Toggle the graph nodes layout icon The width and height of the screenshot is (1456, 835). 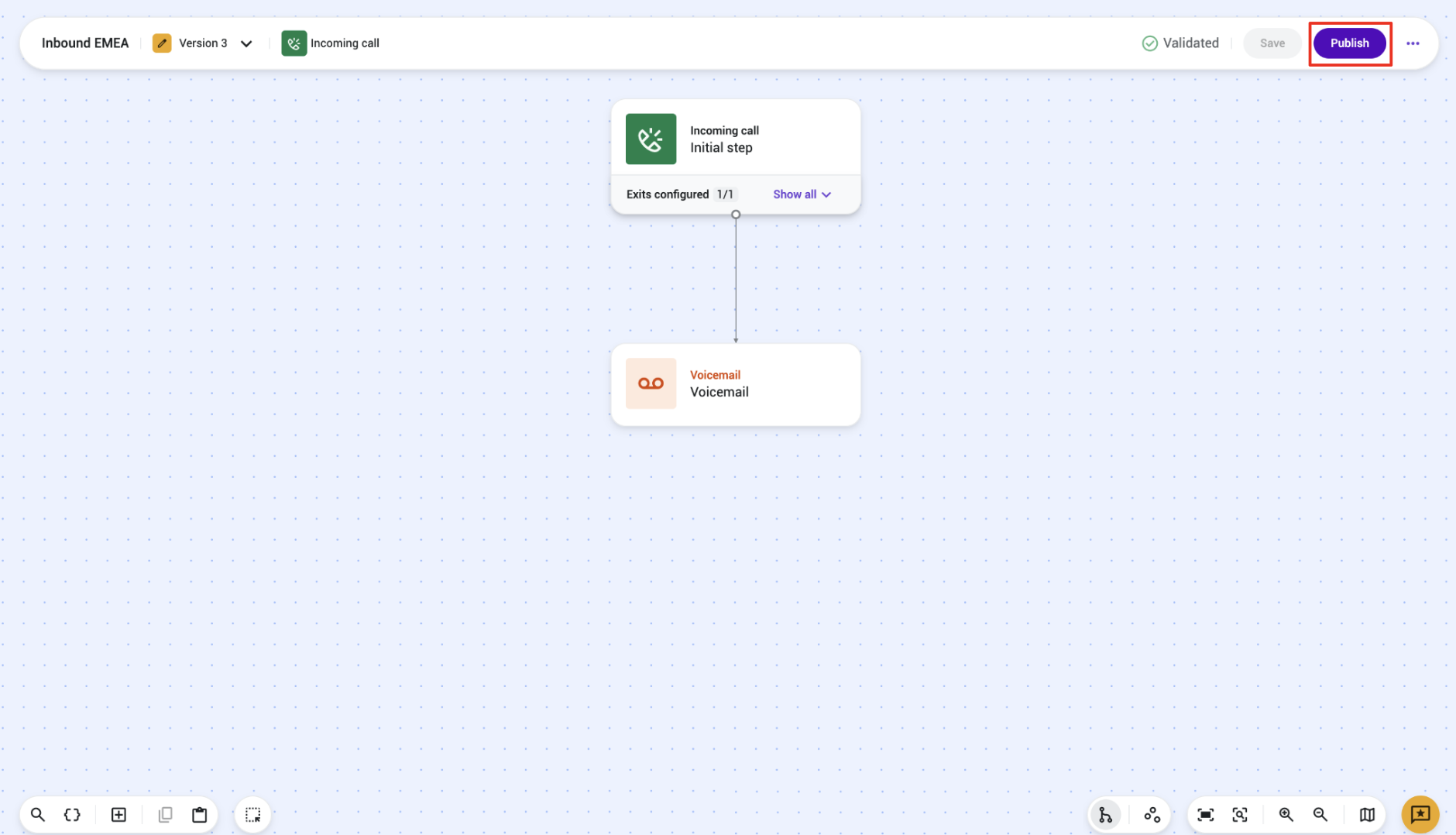tap(1152, 814)
